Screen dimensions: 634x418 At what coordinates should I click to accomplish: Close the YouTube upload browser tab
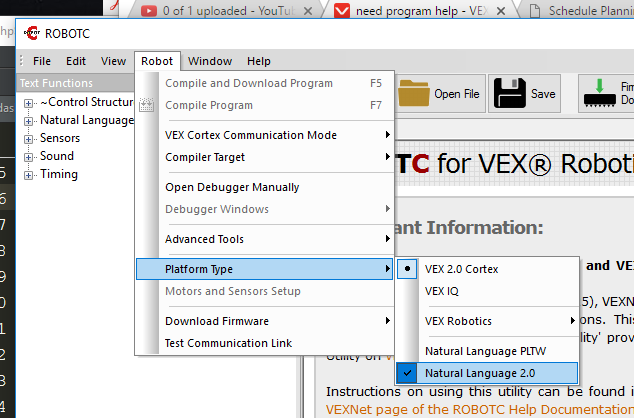[308, 11]
